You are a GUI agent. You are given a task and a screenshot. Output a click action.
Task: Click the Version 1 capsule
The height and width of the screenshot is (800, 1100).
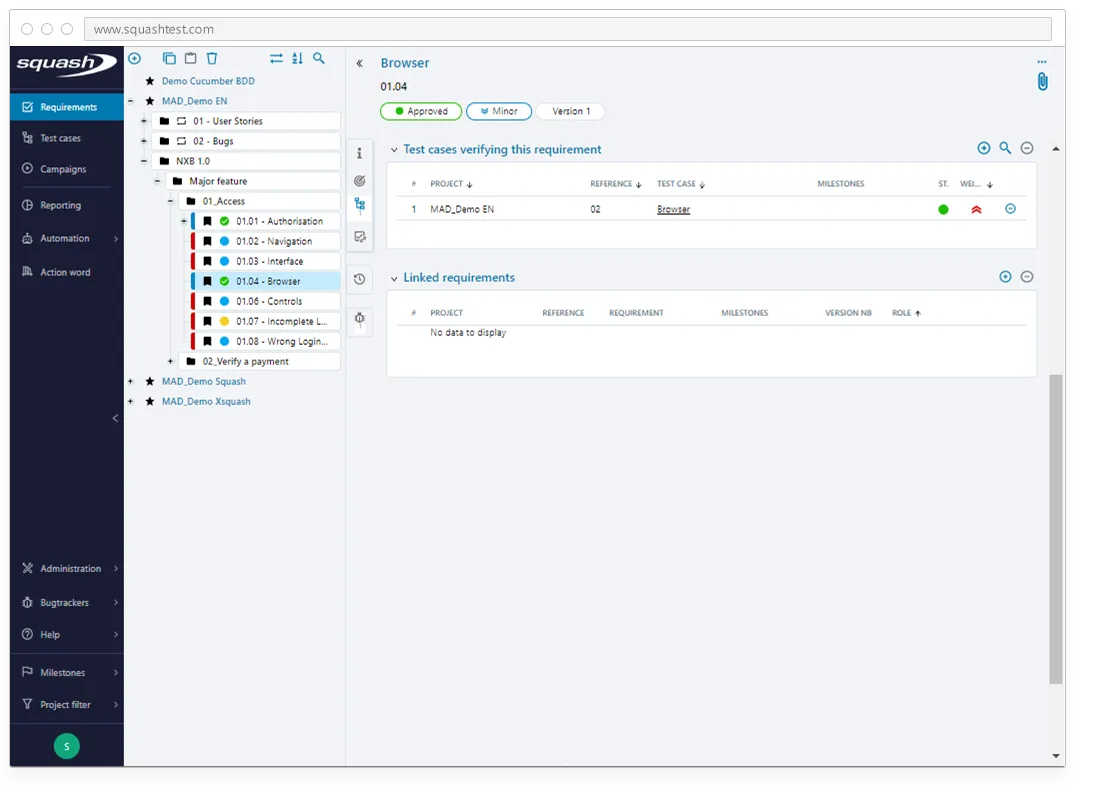click(x=570, y=111)
